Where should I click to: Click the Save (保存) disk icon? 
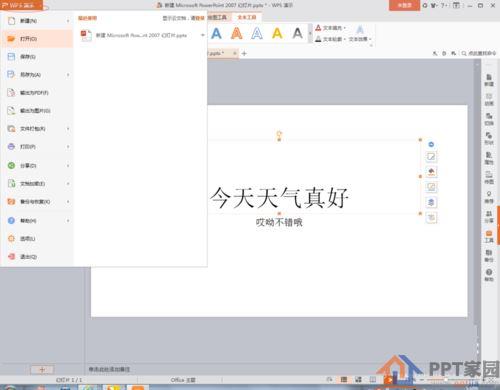(x=11, y=57)
